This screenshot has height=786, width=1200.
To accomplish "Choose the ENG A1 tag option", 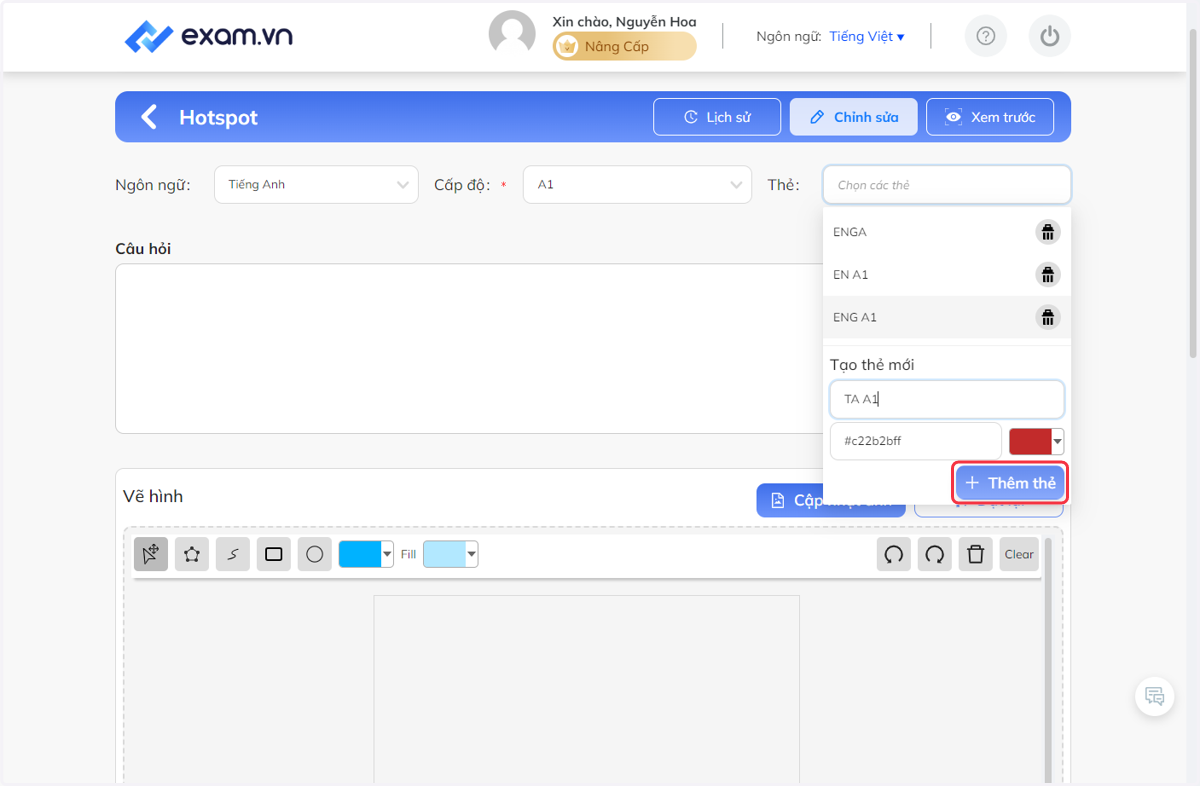I will tap(947, 317).
